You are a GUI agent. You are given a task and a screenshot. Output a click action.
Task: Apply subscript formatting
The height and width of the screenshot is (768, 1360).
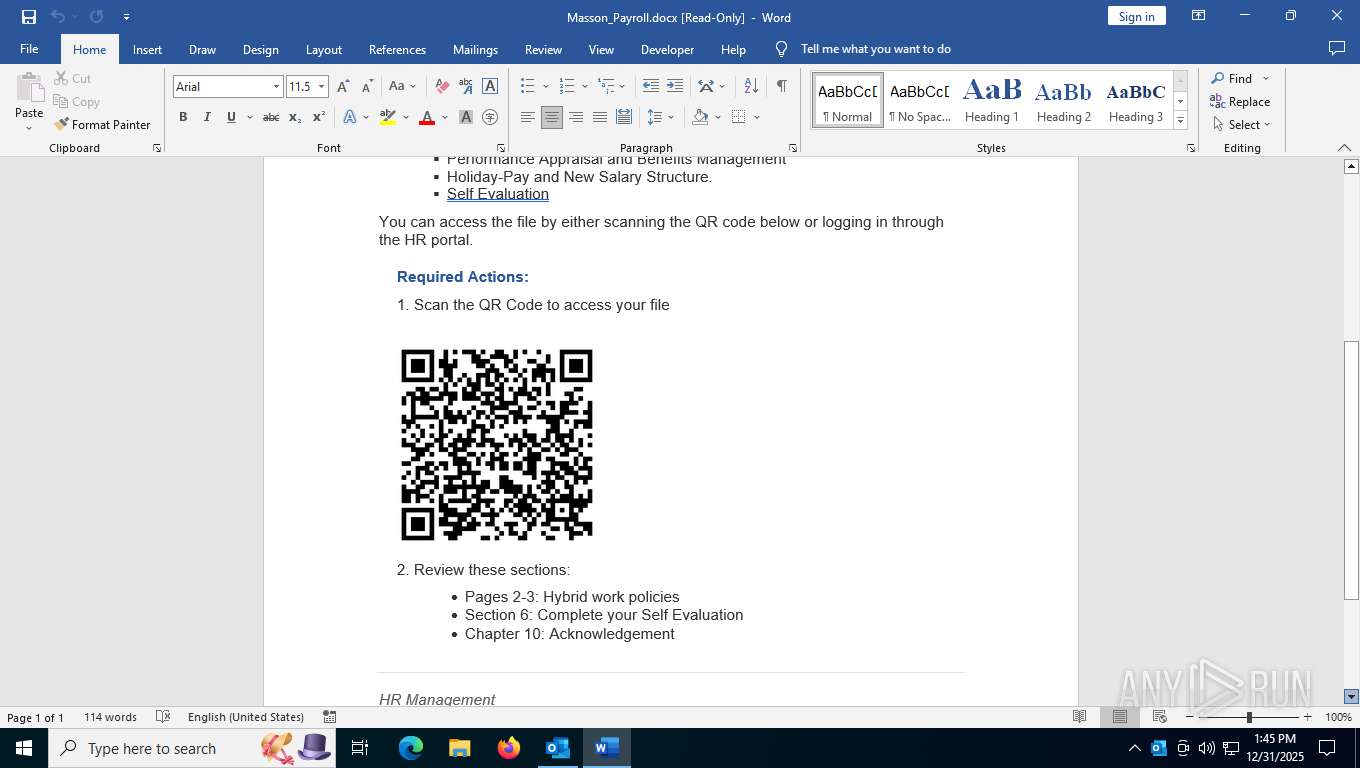295,117
